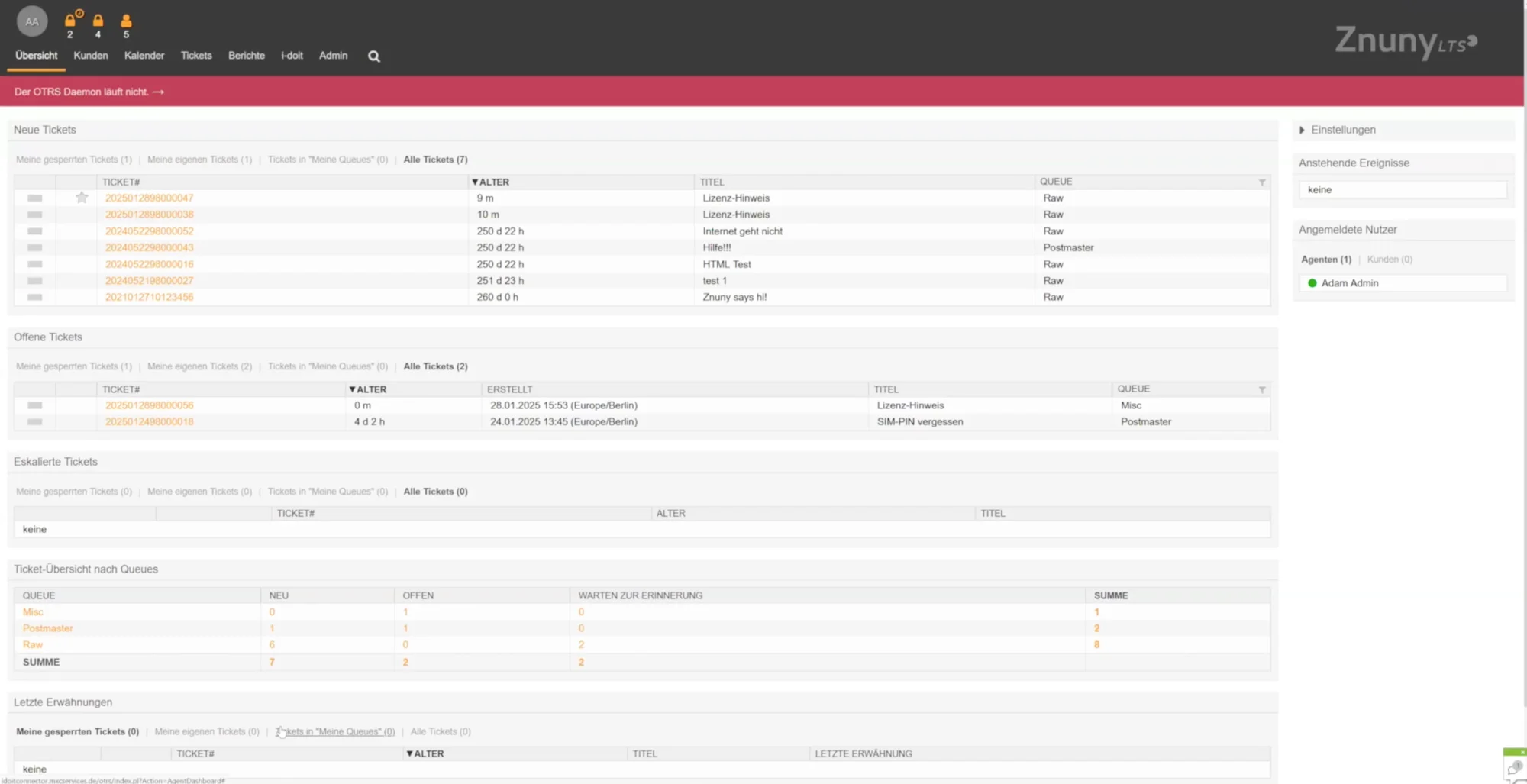The image size is (1527, 784).
Task: Sort Offene Tickets by the ALTER column
Action: tap(368, 389)
